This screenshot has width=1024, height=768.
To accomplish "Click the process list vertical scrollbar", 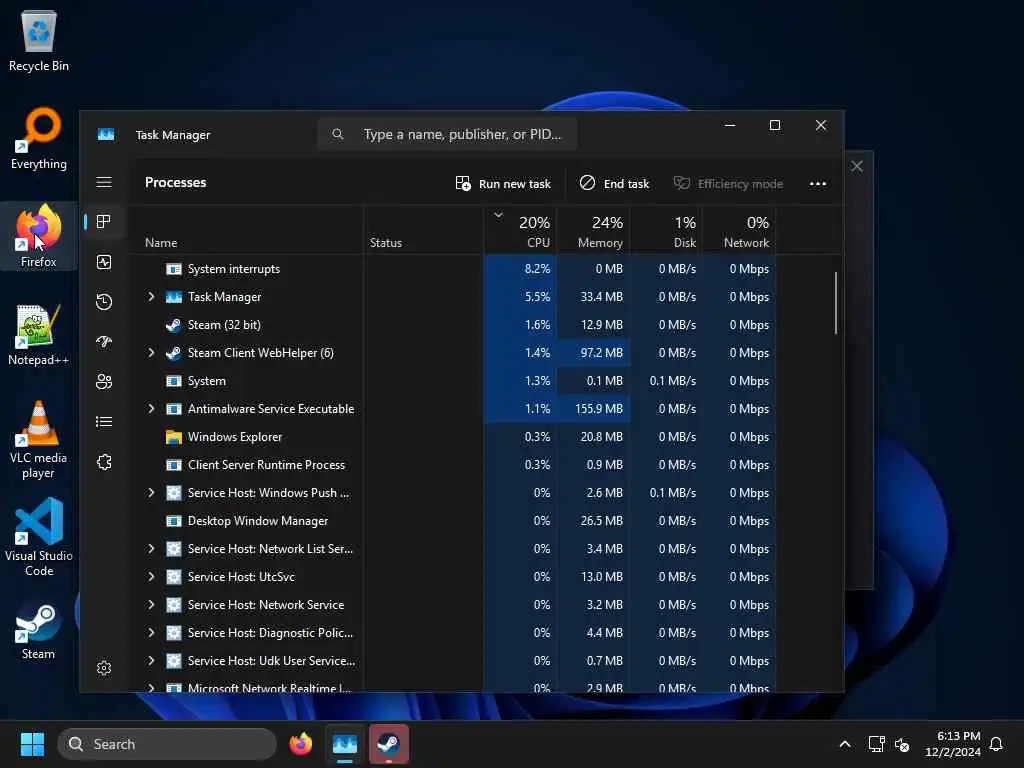I will point(836,304).
